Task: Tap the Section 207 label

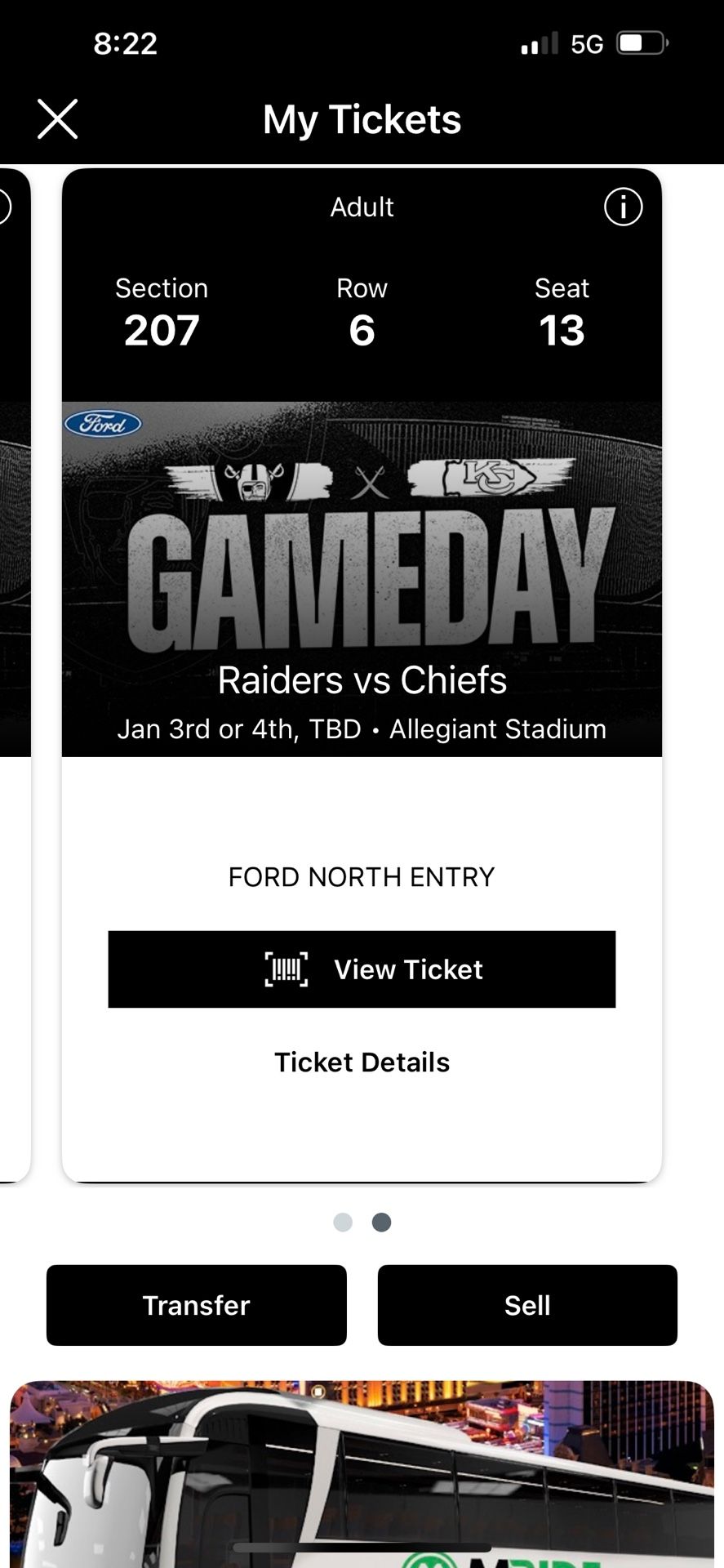Action: (162, 314)
